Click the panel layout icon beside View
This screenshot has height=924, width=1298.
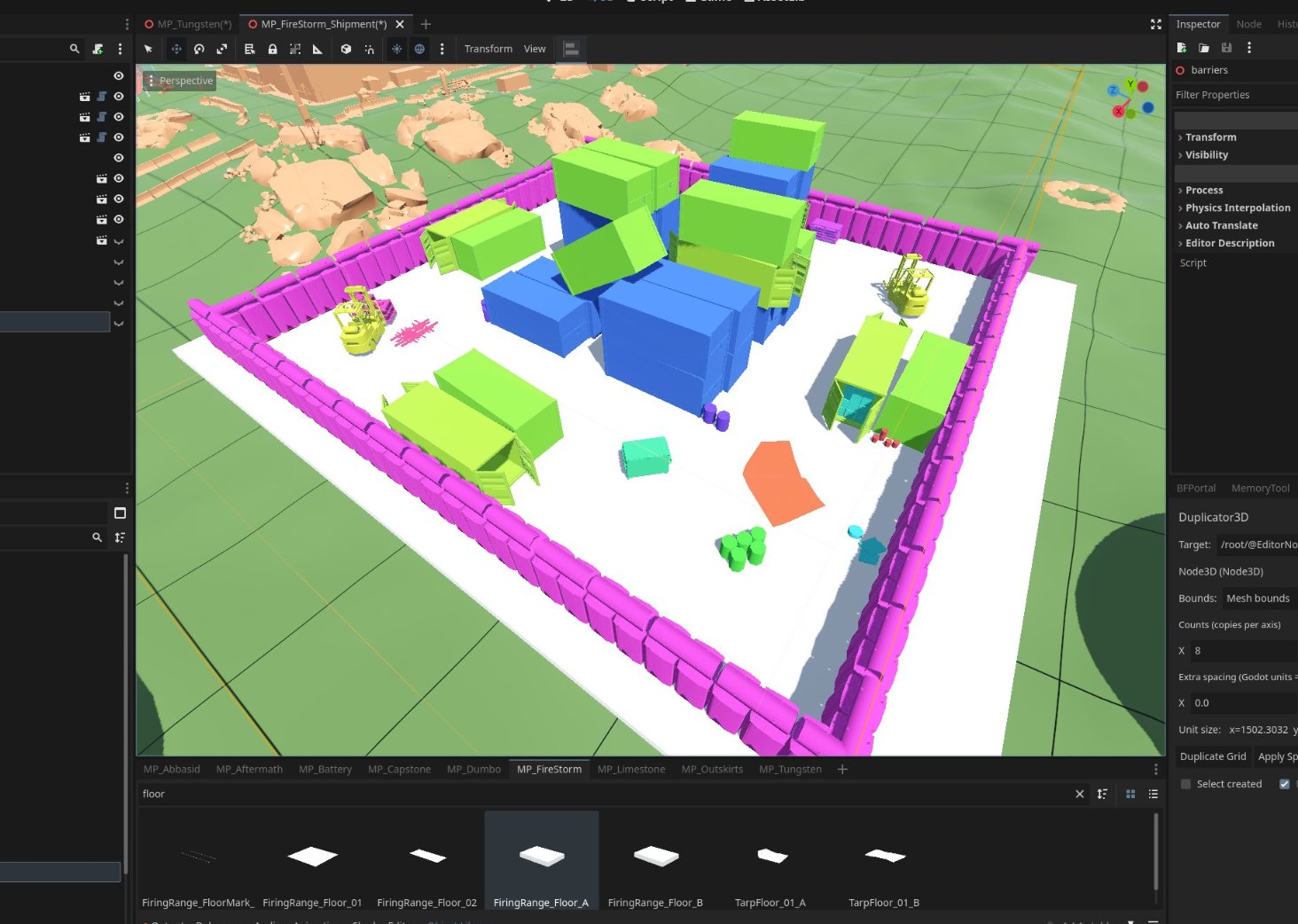[572, 49]
